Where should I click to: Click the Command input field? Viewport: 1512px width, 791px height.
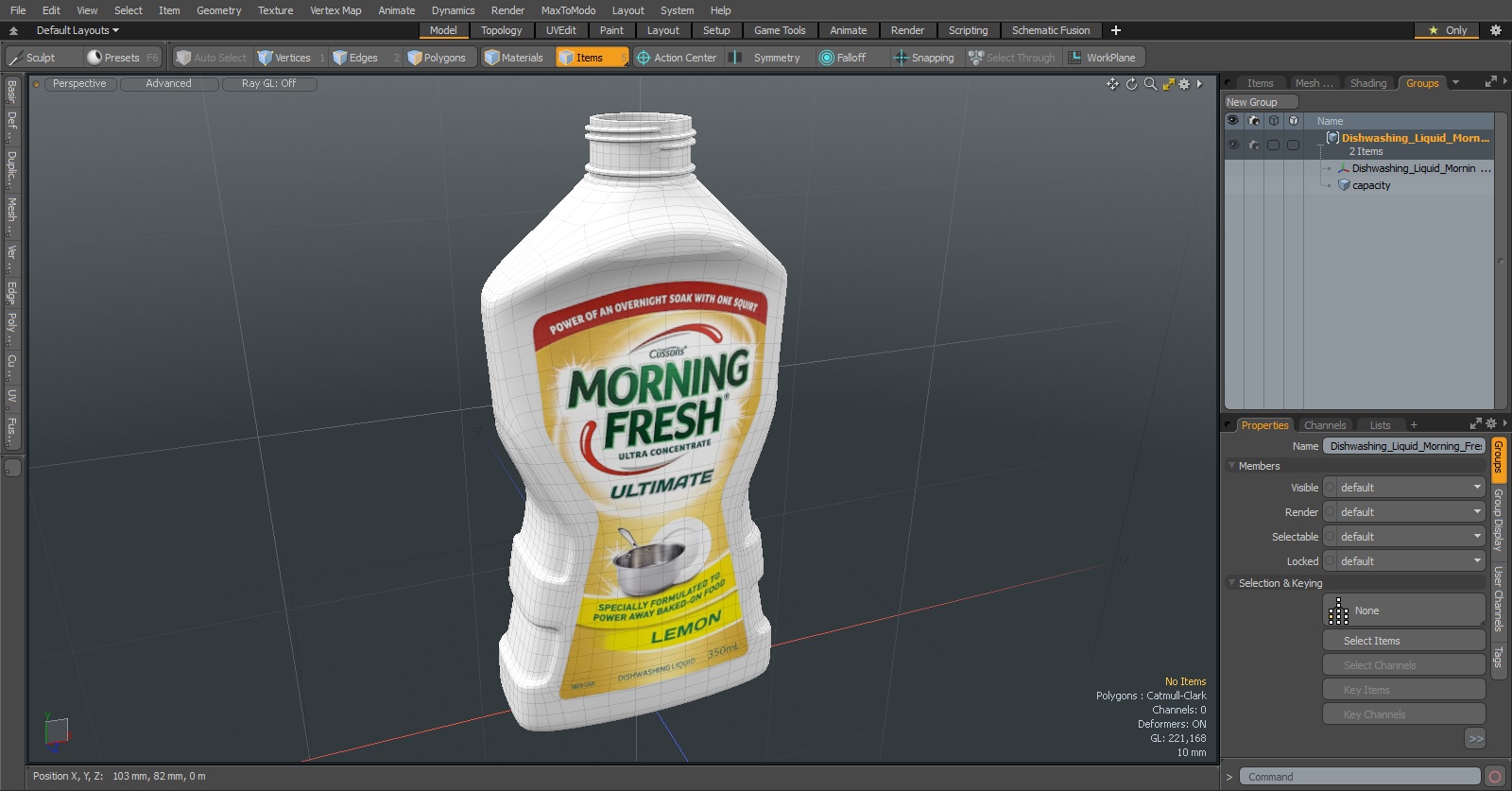pos(1360,777)
